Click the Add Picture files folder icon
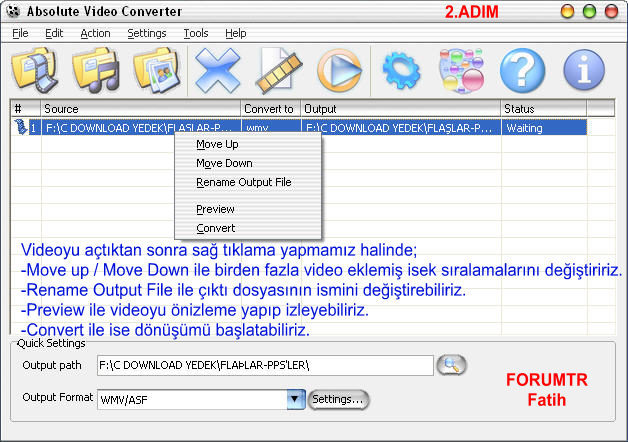The height and width of the screenshot is (442, 628). (x=157, y=70)
